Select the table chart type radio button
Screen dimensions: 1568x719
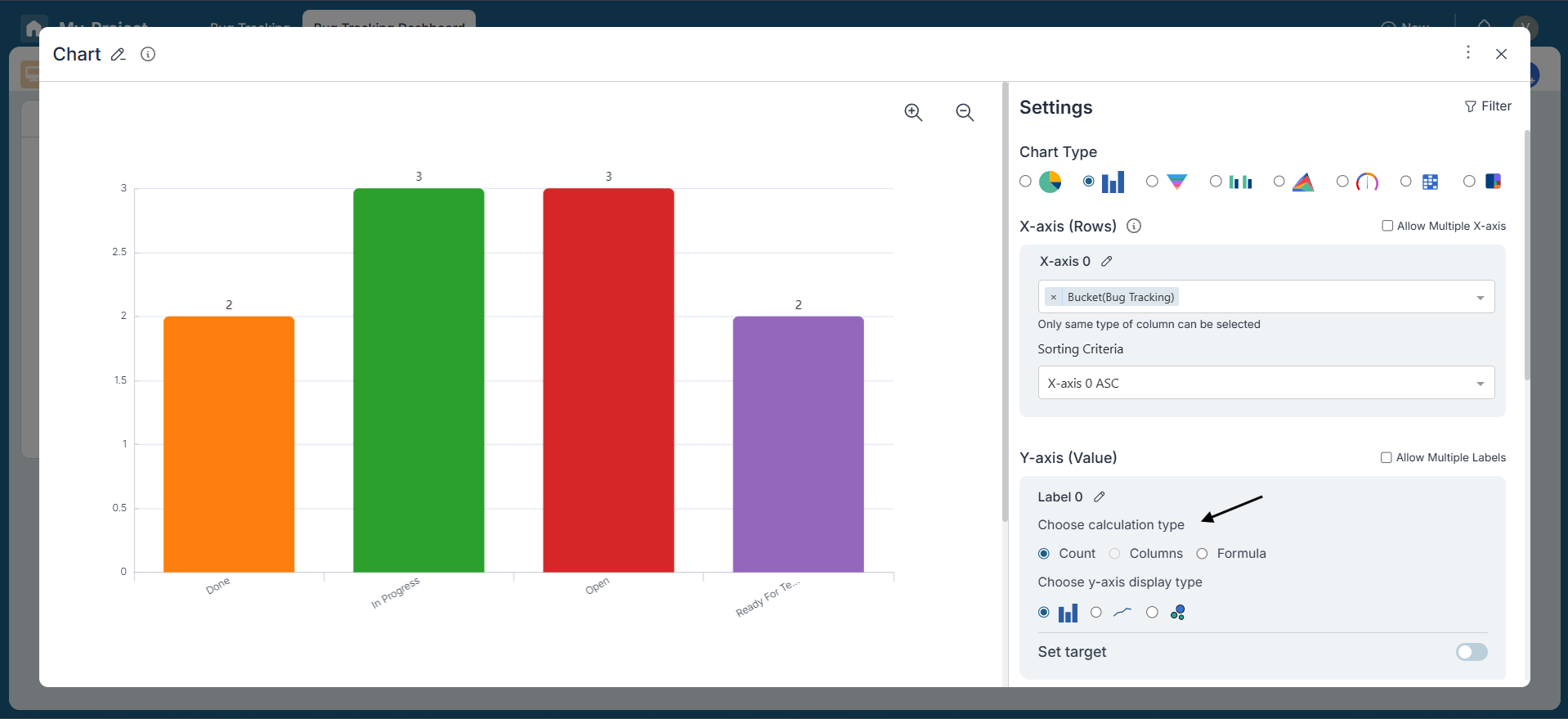(1405, 182)
